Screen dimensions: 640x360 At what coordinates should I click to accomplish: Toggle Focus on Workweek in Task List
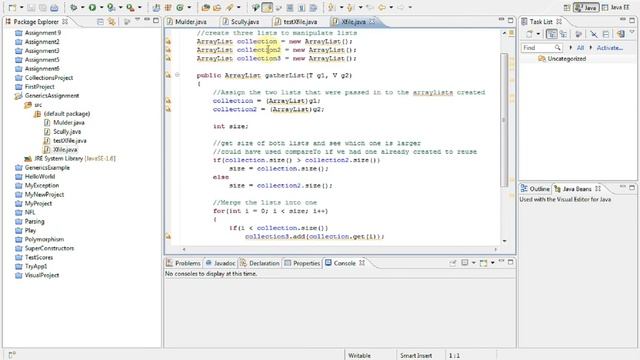pyautogui.click(x=578, y=34)
